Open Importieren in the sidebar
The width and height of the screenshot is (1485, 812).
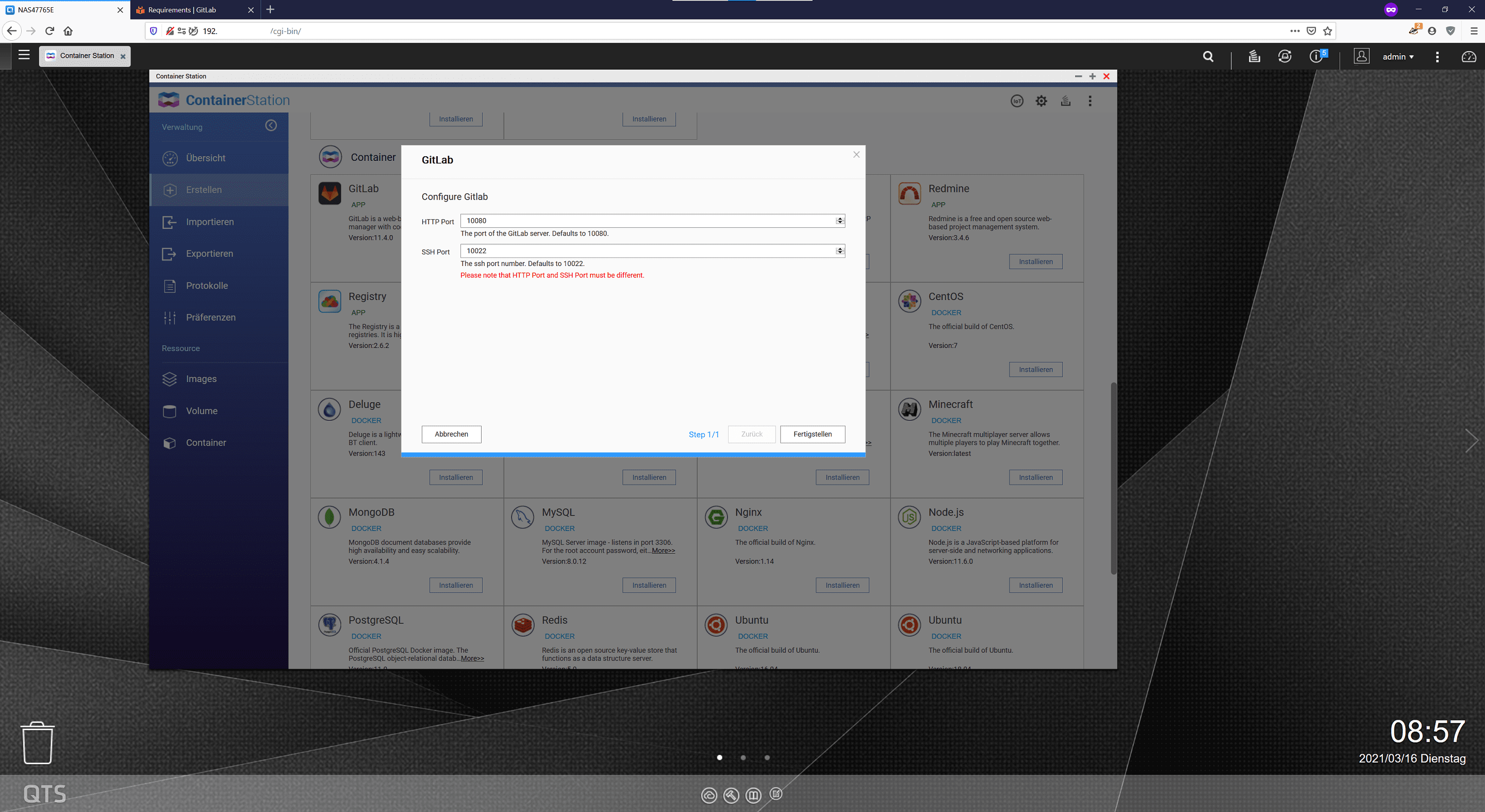219,222
